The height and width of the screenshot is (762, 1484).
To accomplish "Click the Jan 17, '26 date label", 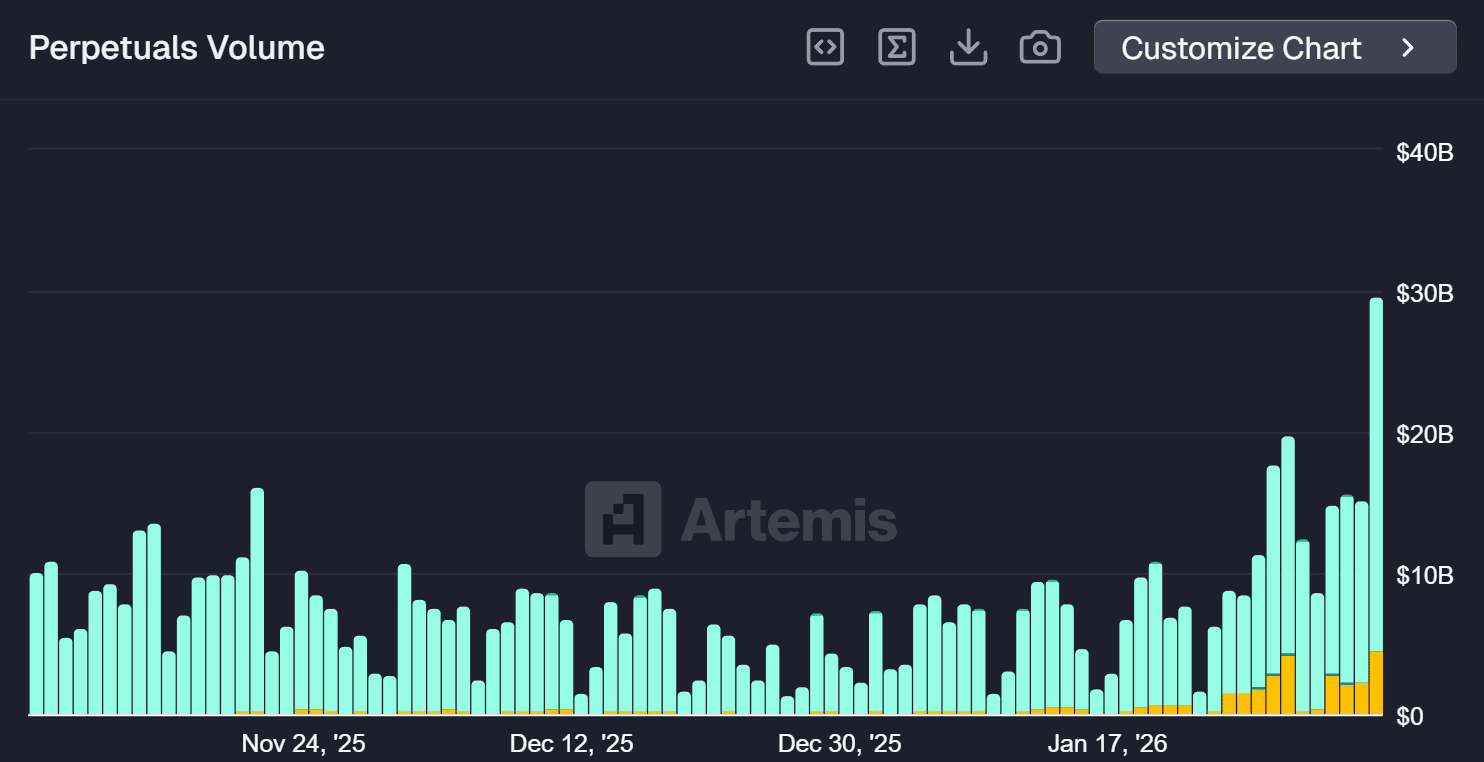I will (1107, 744).
